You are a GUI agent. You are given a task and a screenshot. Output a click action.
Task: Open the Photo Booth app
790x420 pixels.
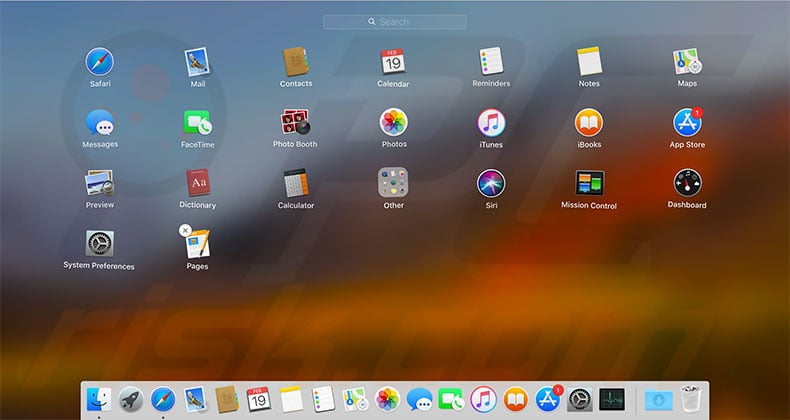(295, 122)
